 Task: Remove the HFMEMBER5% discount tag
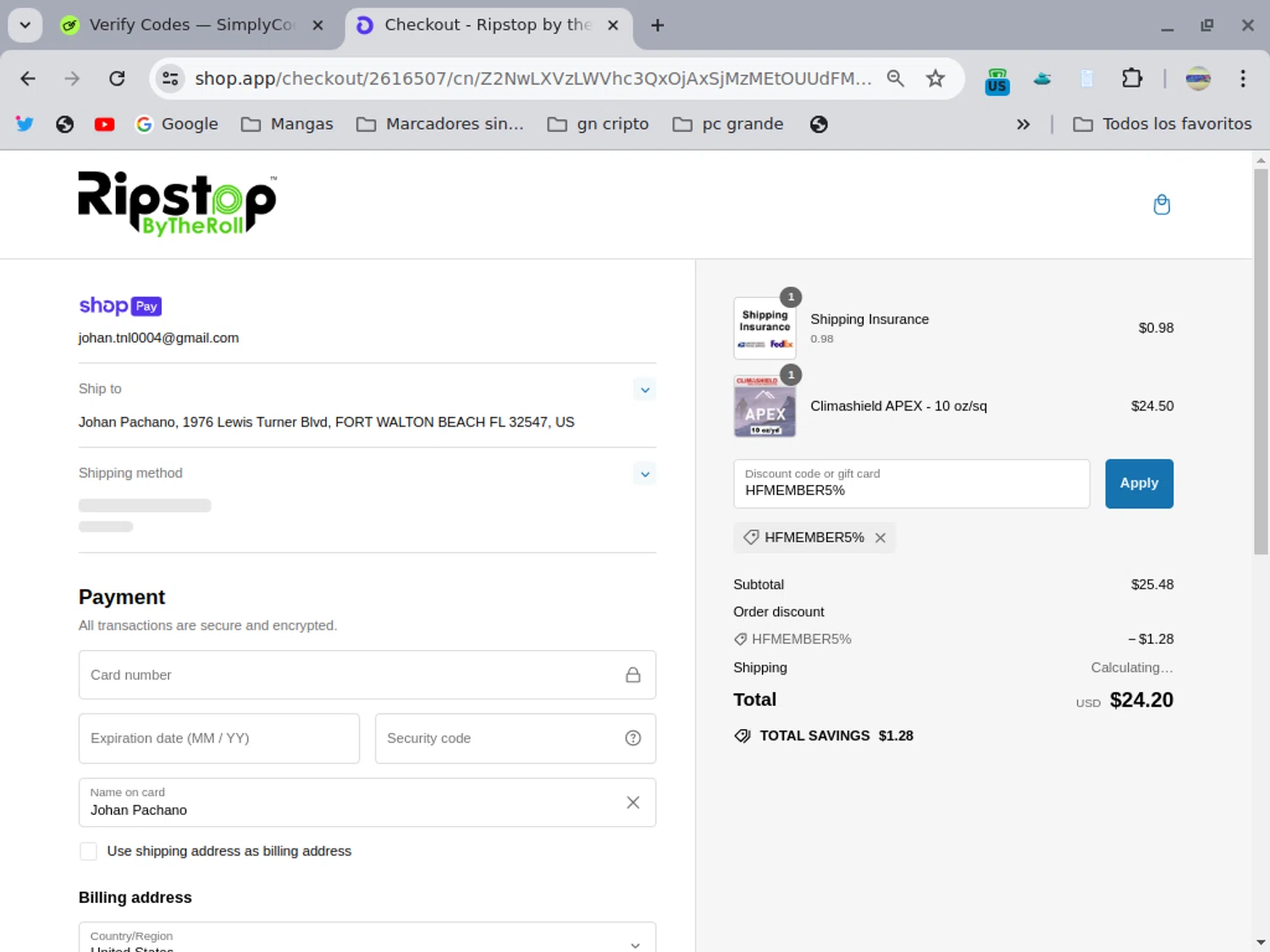pyautogui.click(x=881, y=537)
